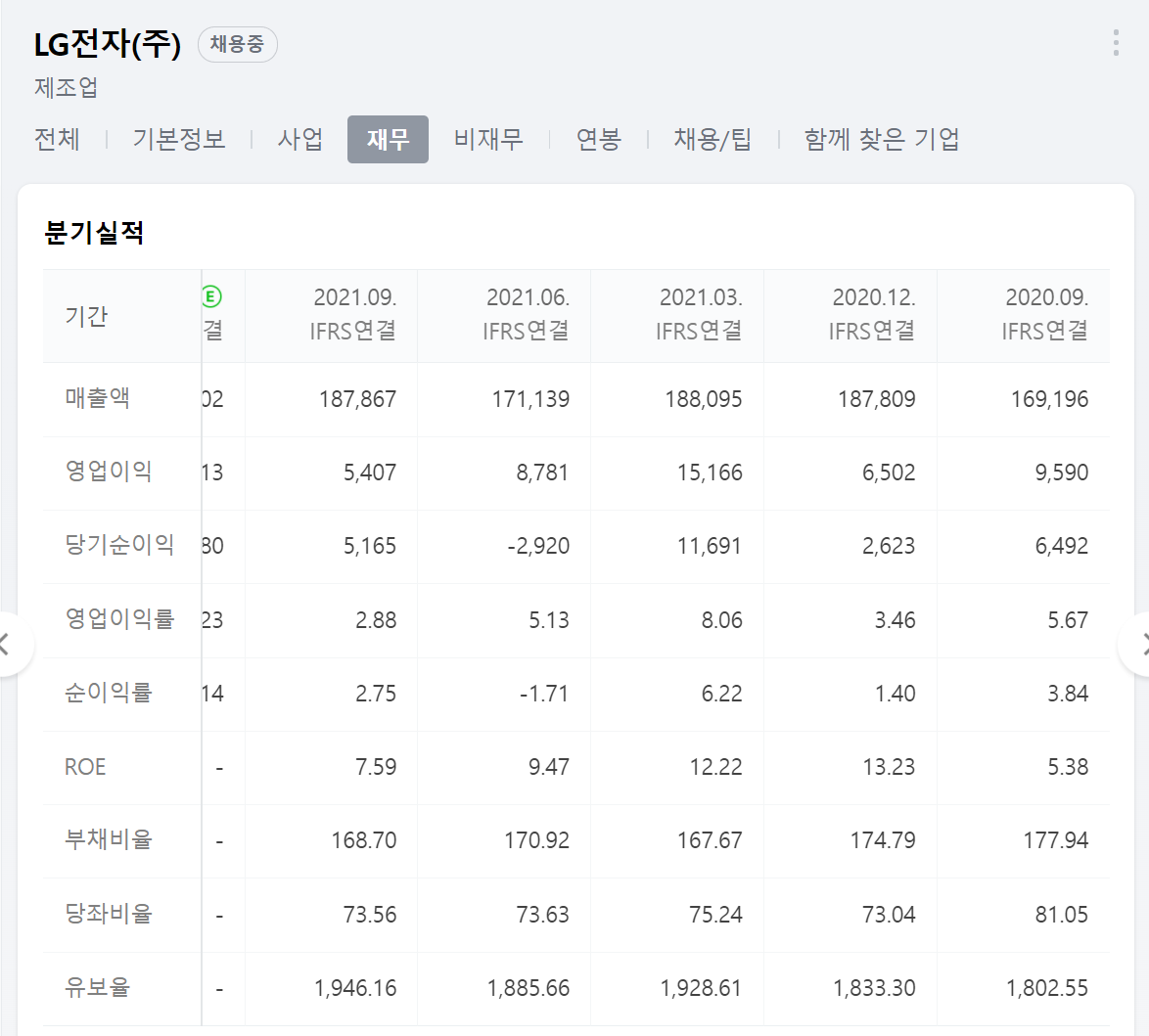Click the revenue value 169,196
The image size is (1149, 1036).
point(1049,399)
